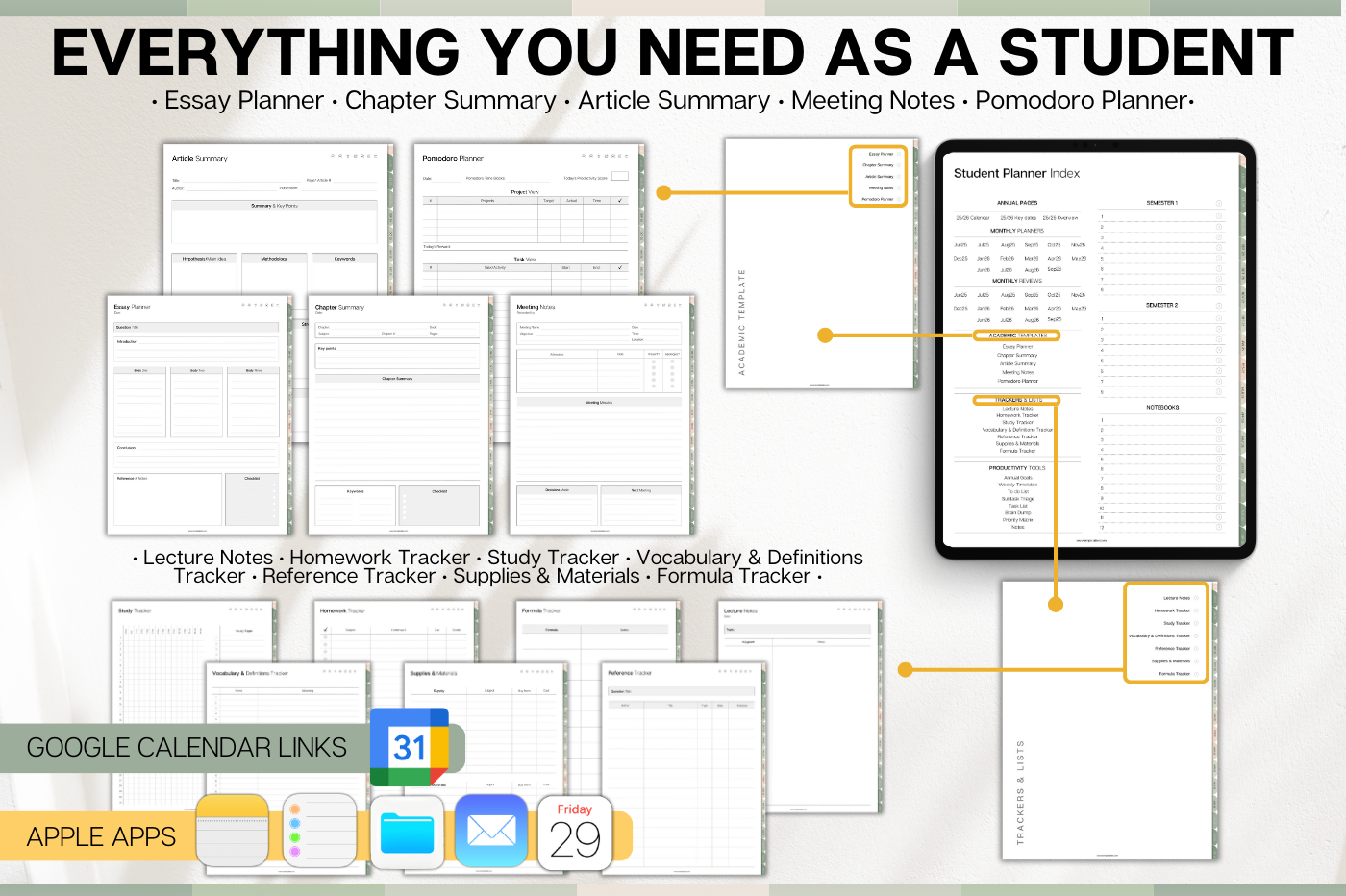Click the circle icon beside Semester 1

coord(1219,203)
